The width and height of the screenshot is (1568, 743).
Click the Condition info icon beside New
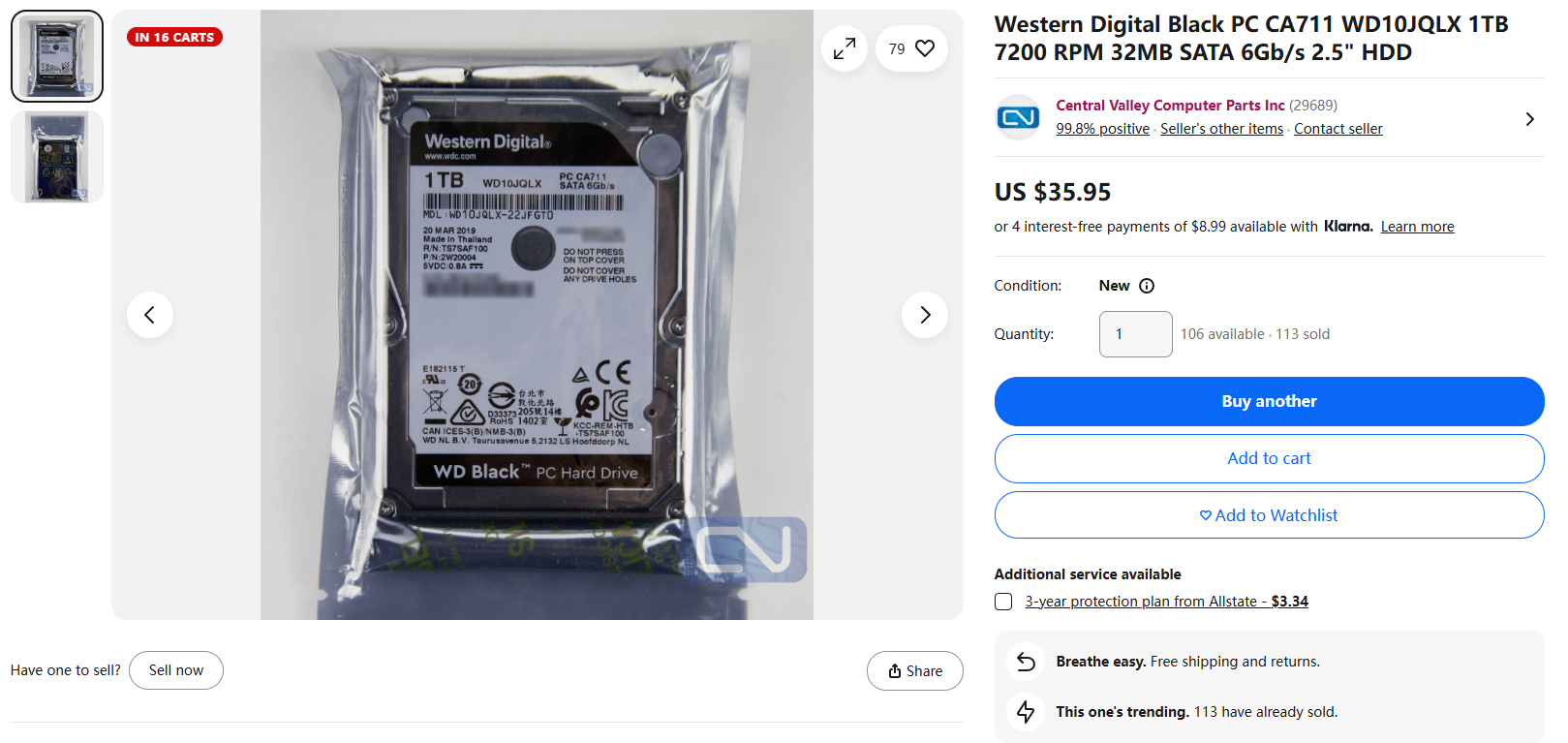[1147, 286]
